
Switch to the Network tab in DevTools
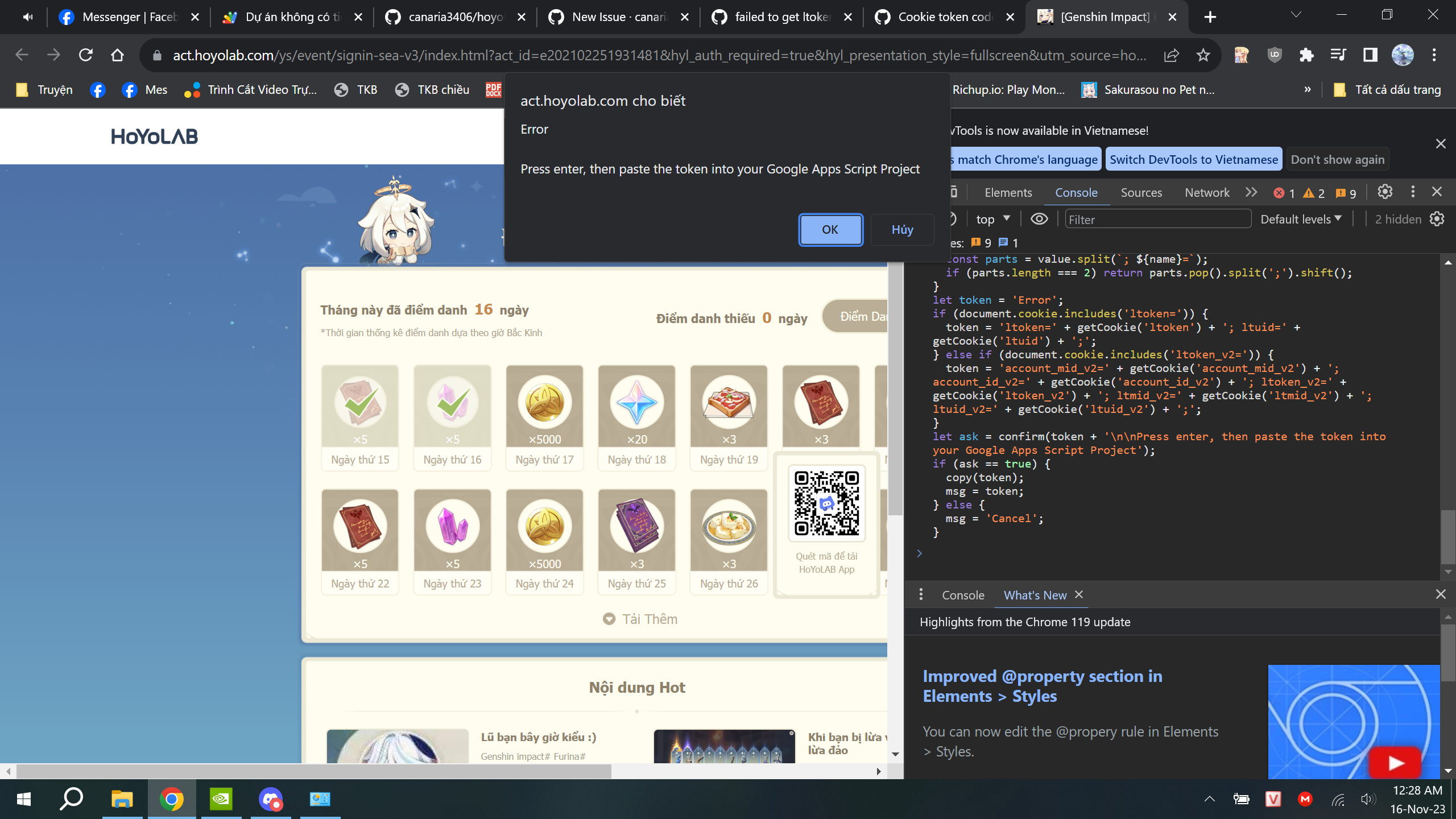point(1206,193)
